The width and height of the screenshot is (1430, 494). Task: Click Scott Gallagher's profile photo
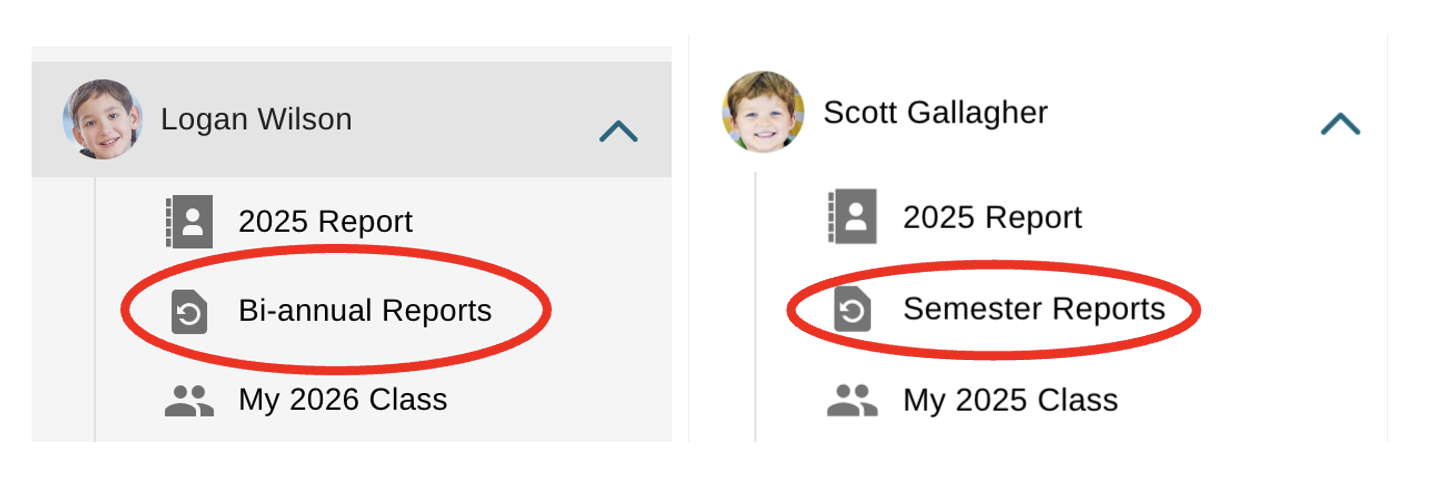[x=763, y=112]
